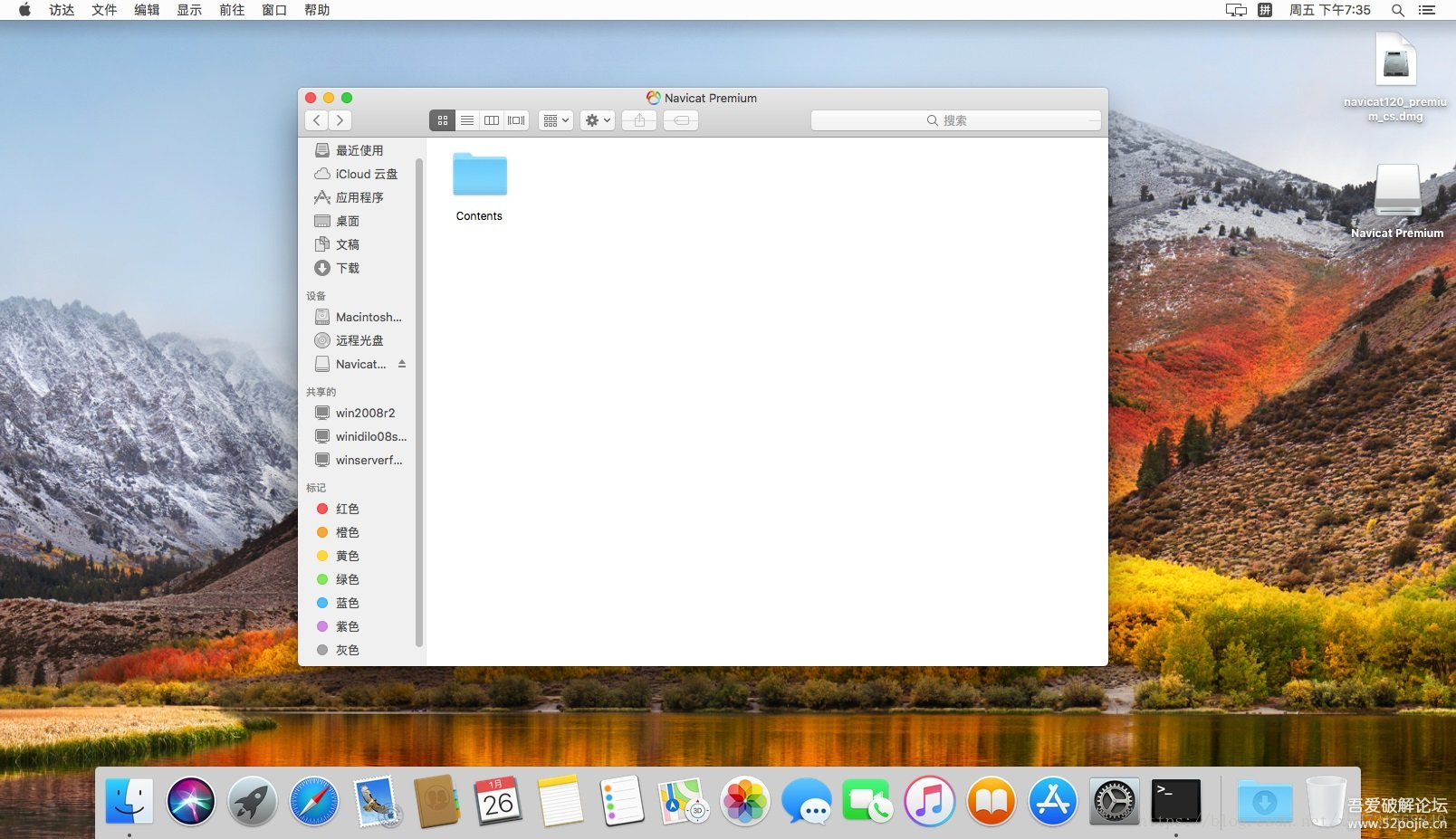Open the 显示 menu in menu bar
This screenshot has width=1456, height=839.
[x=189, y=10]
